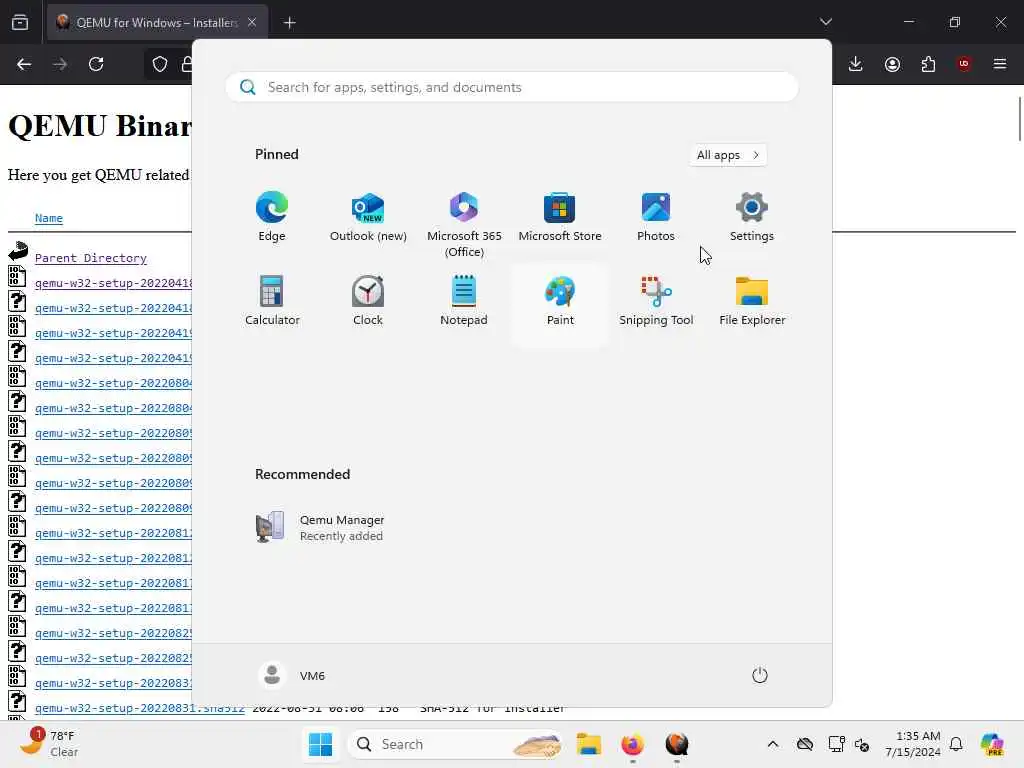Image resolution: width=1024 pixels, height=768 pixels.
Task: Click the power button in Start menu
Action: click(x=760, y=675)
